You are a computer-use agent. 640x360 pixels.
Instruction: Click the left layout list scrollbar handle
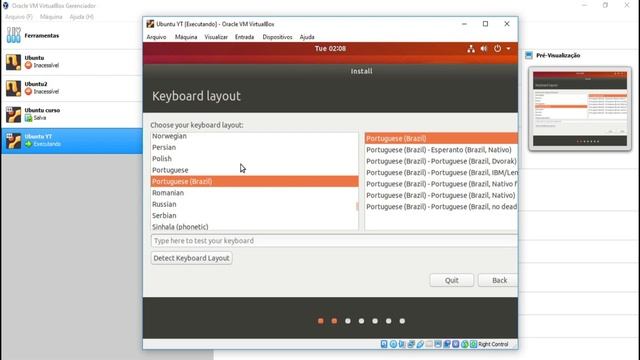357,207
